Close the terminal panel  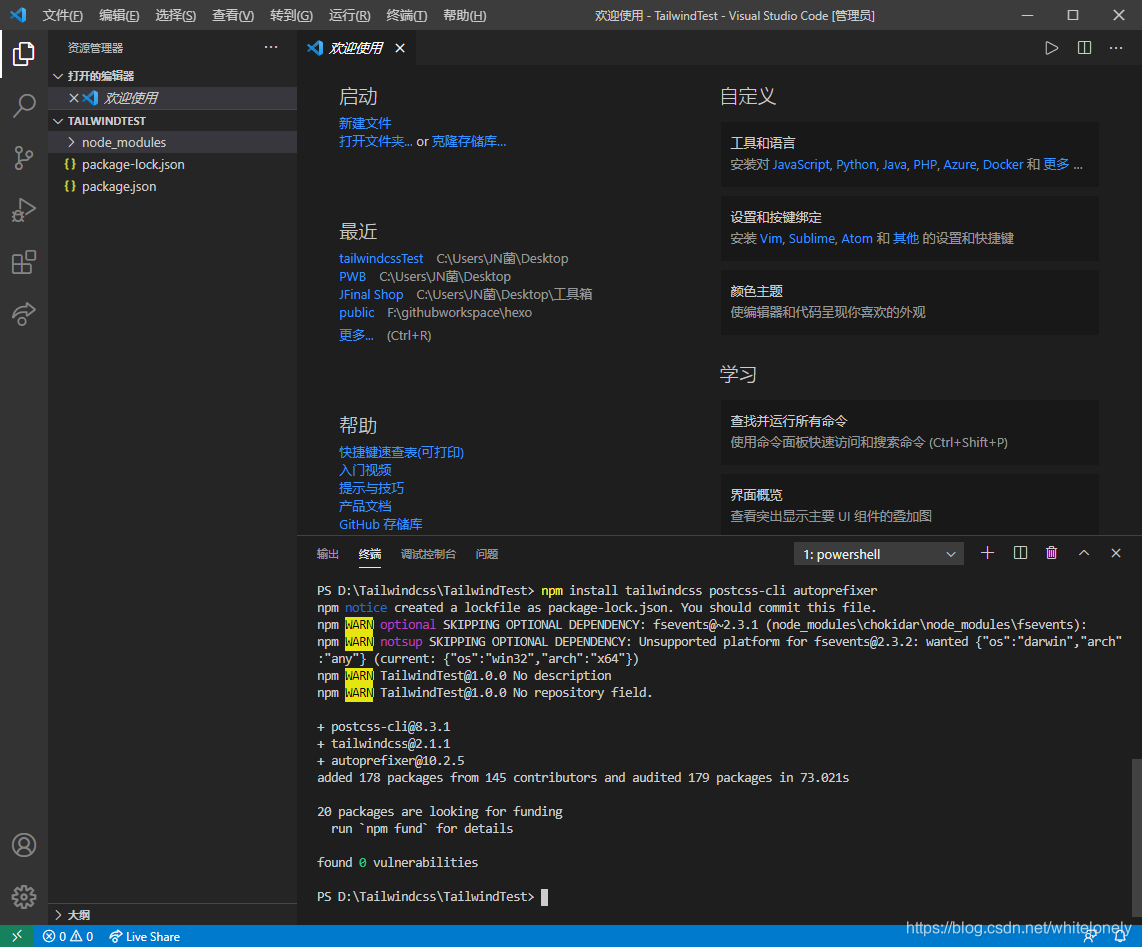point(1116,553)
